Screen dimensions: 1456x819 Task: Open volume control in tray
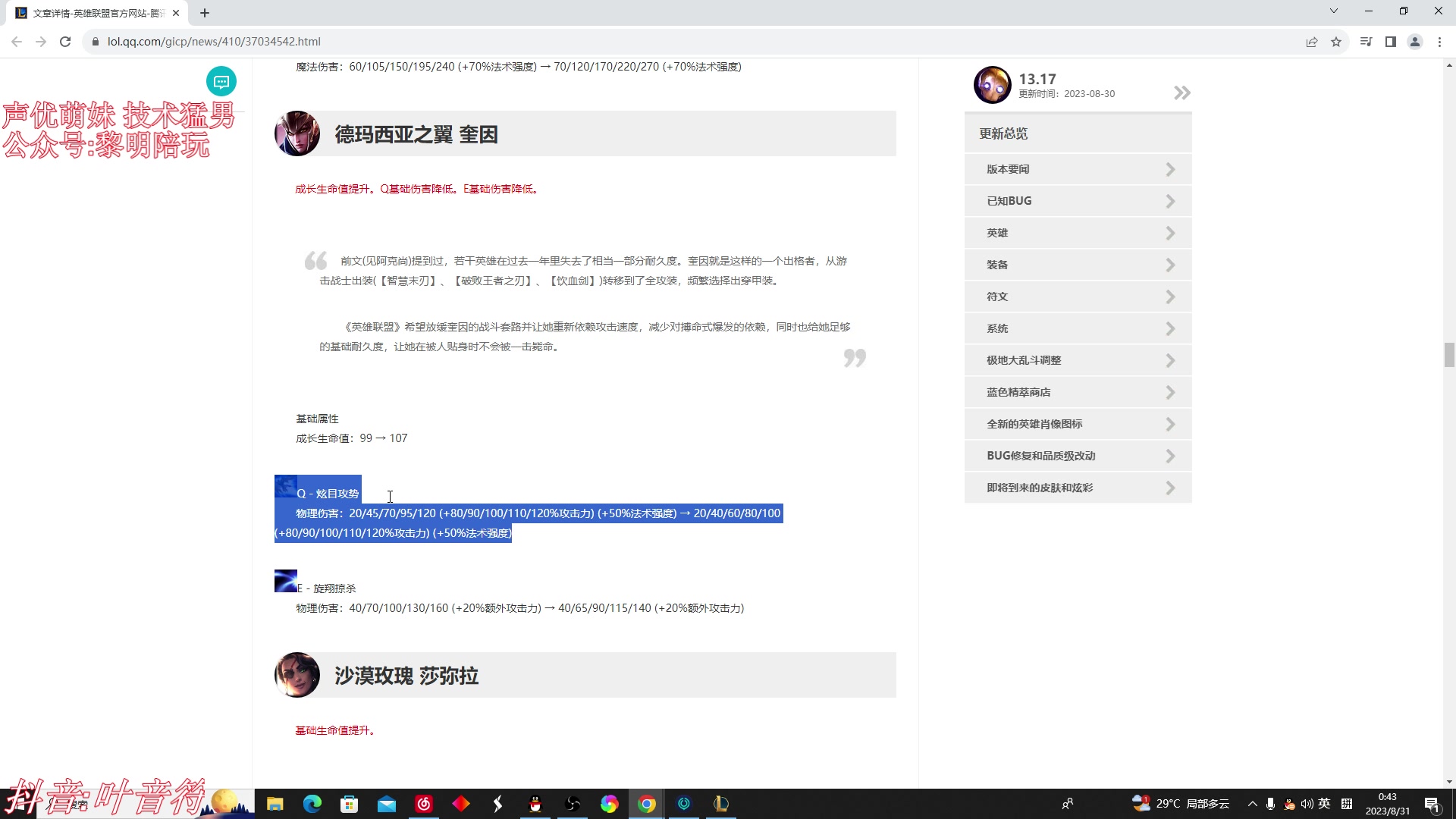[x=1307, y=804]
